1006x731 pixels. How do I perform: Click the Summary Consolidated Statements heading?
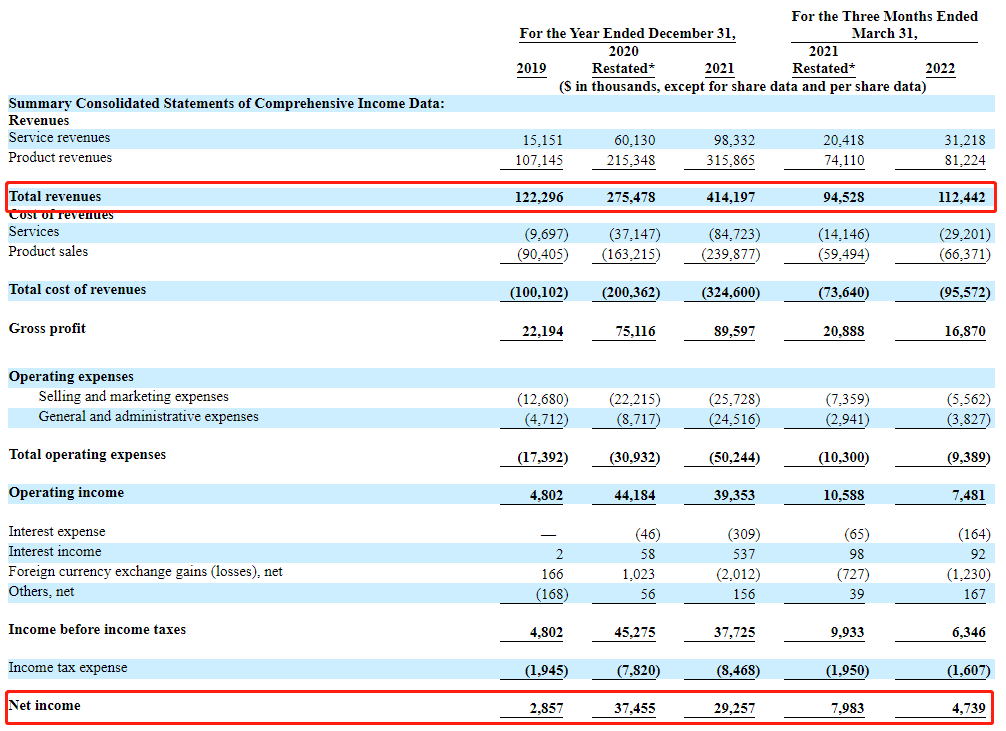tap(226, 104)
